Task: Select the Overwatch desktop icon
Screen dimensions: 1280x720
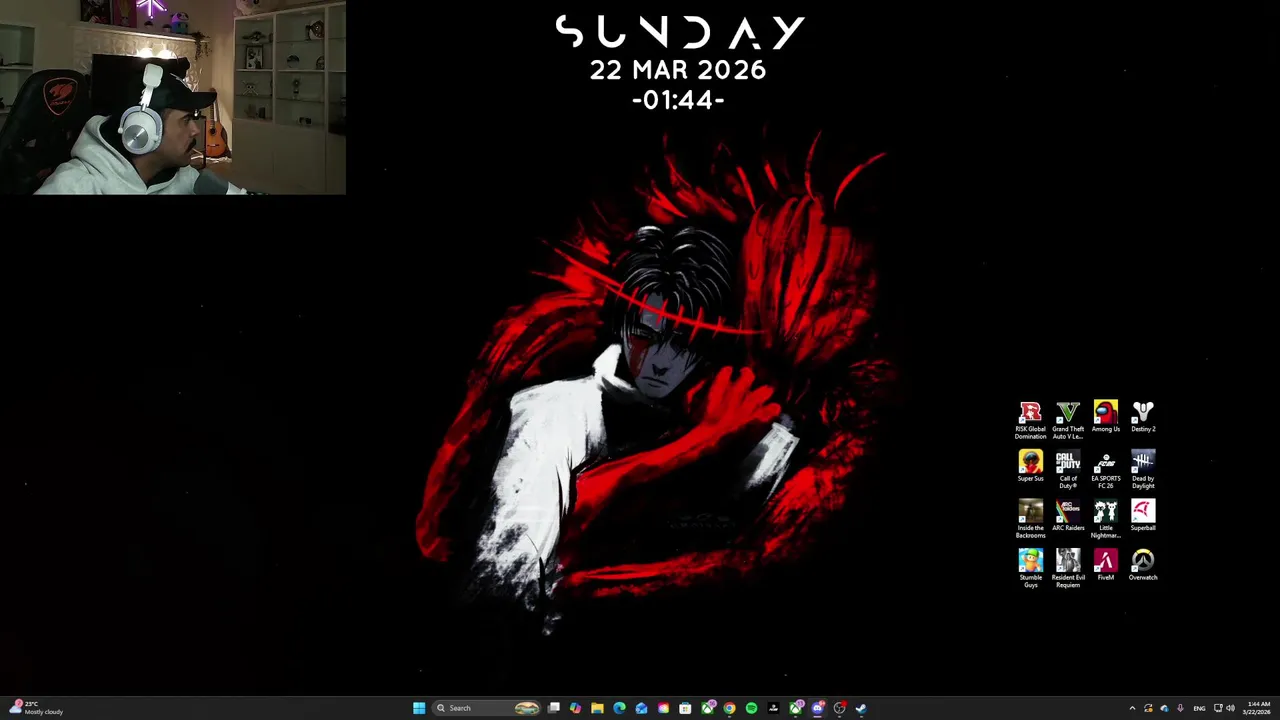Action: click(1143, 565)
